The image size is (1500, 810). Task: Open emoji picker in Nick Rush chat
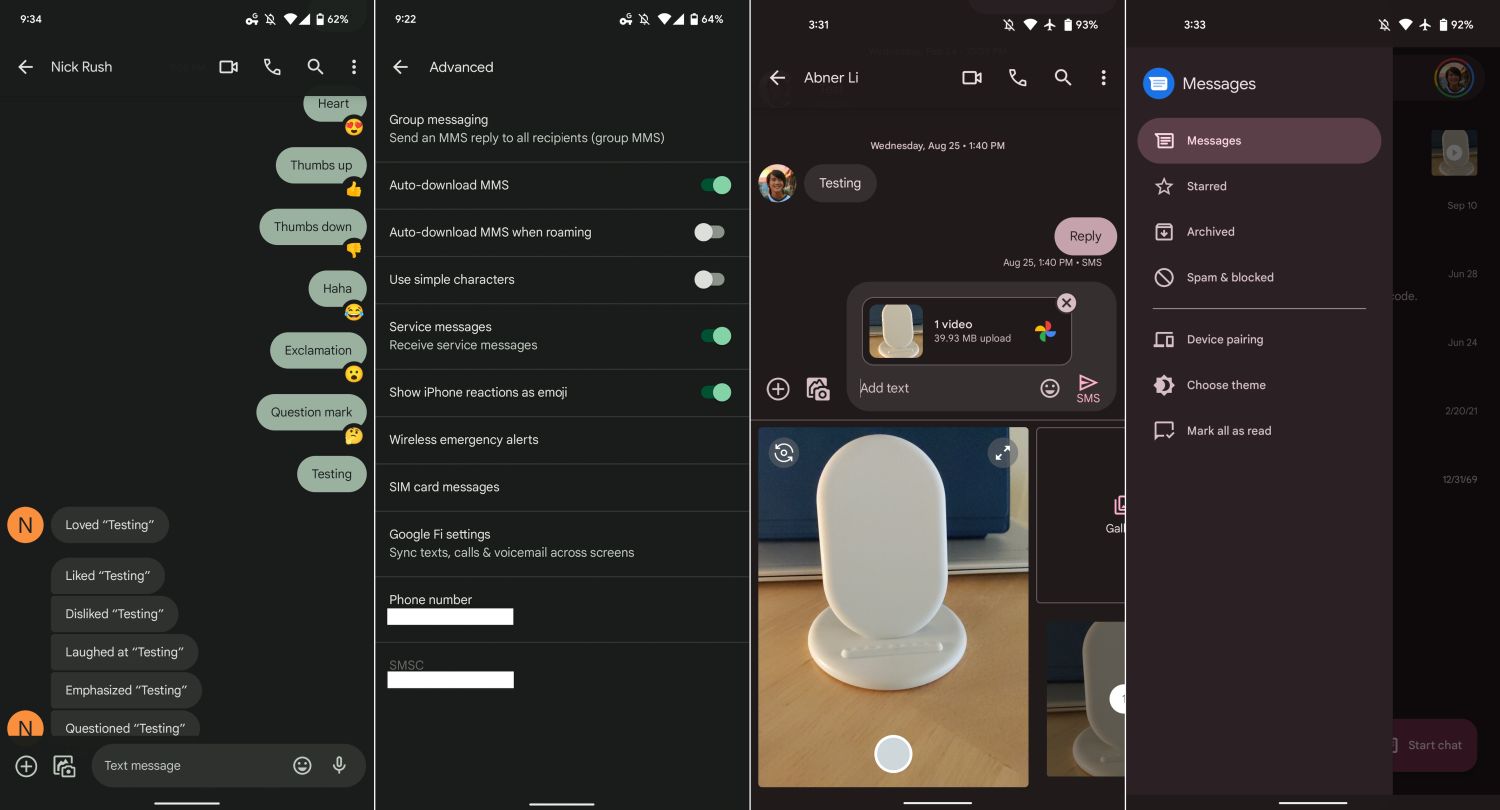tap(302, 765)
